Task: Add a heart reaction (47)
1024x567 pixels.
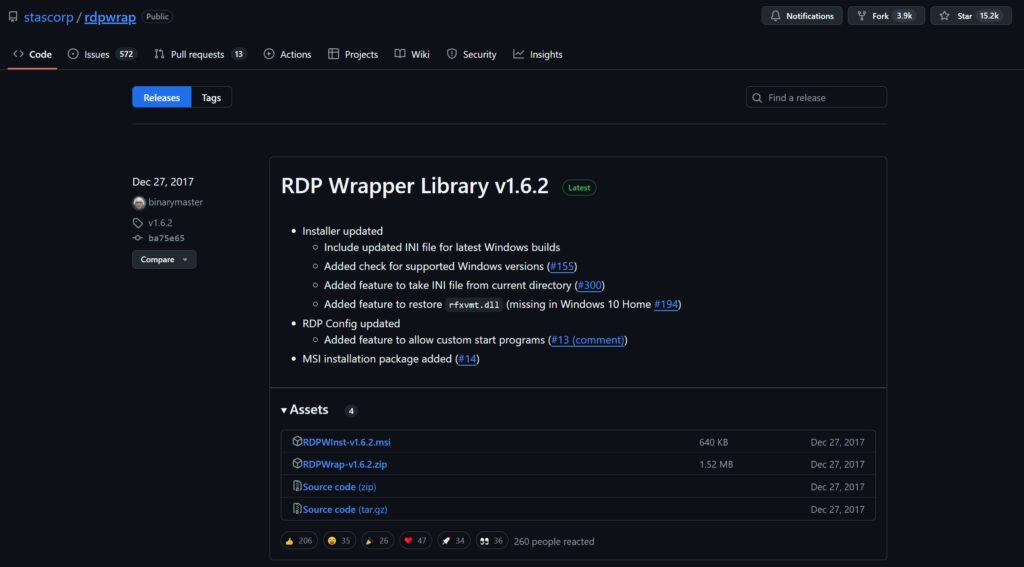Action: pyautogui.click(x=415, y=541)
